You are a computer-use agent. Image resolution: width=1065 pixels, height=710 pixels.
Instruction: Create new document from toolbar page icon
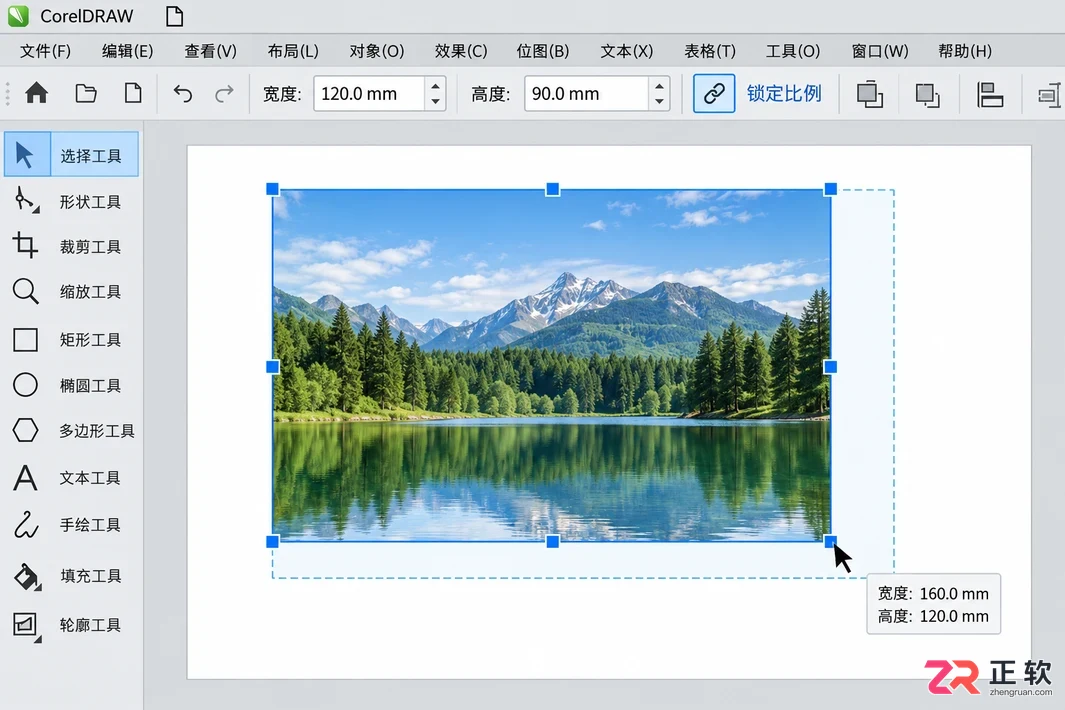[133, 93]
